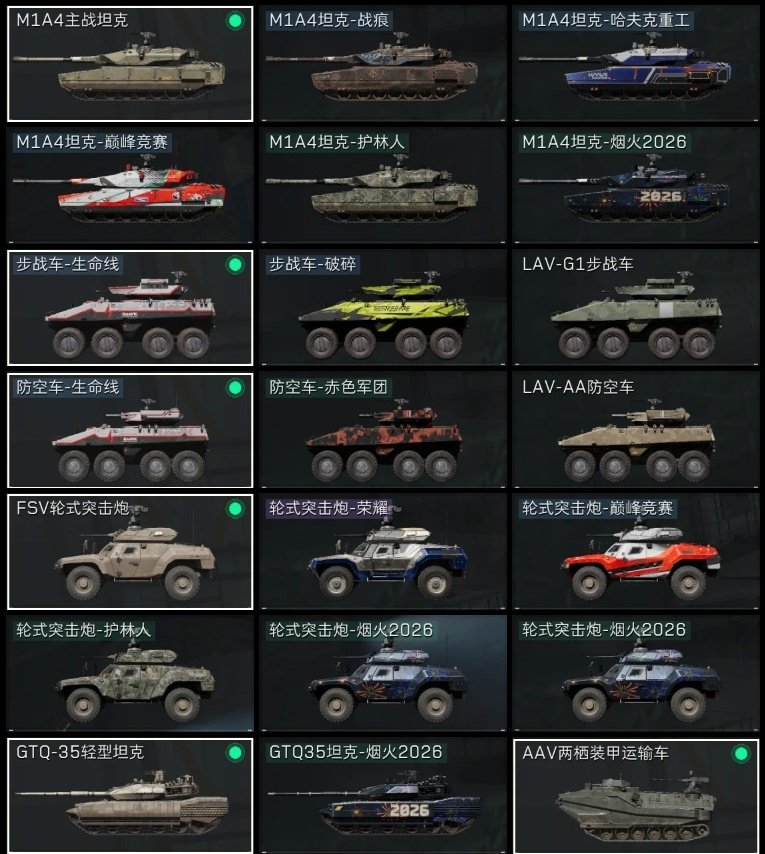
Task: Choose the 轮式突击炮-巅峰竞赛 skin
Action: (636, 552)
